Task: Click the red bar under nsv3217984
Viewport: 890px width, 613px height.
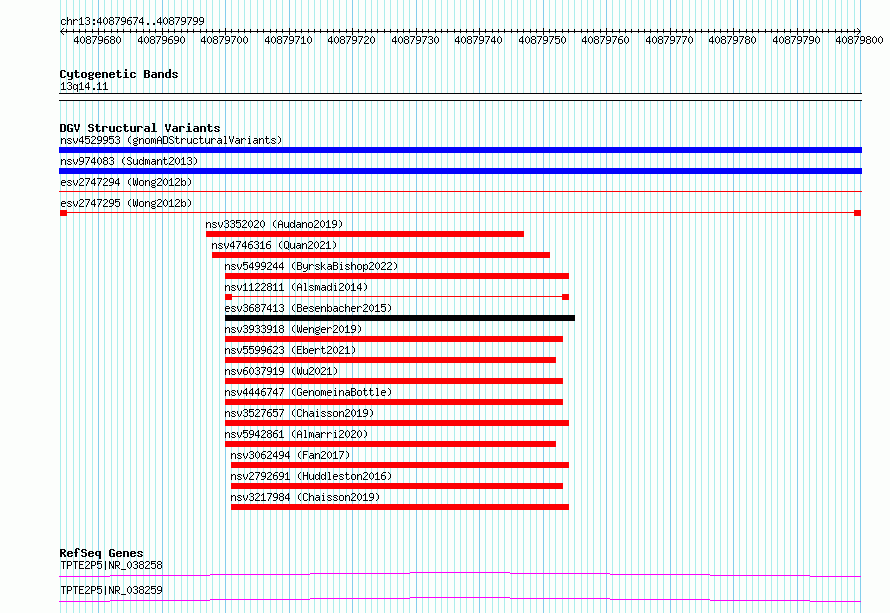Action: (x=400, y=507)
